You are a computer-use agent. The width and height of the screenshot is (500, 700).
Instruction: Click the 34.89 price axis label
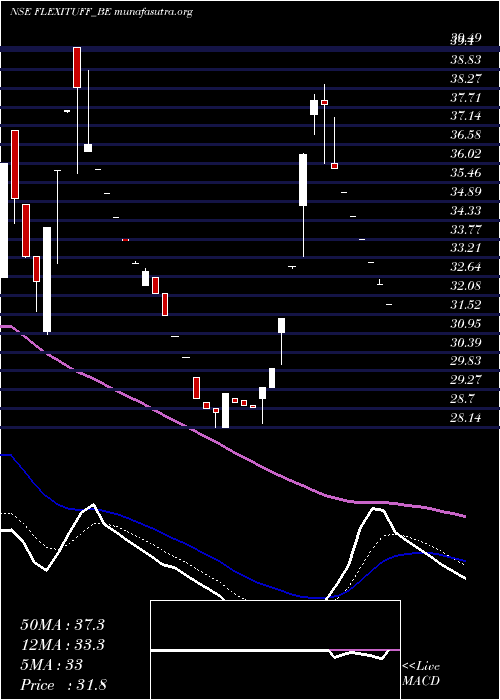point(466,192)
